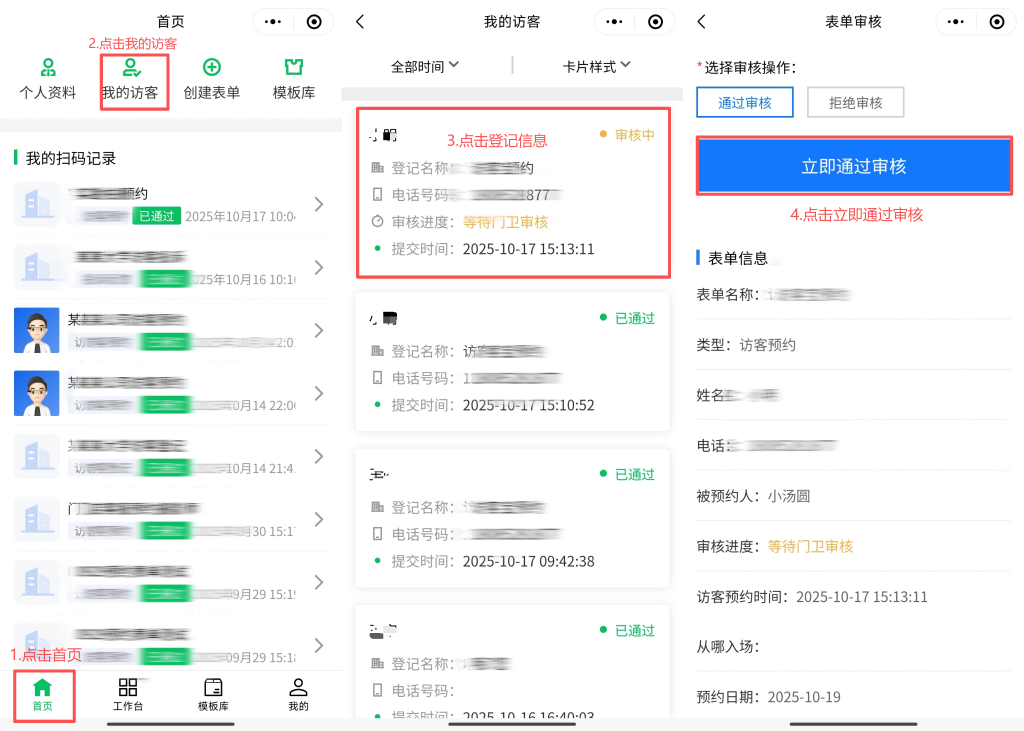Select 拒绝审核 option
This screenshot has height=731, width=1024.
tap(855, 103)
